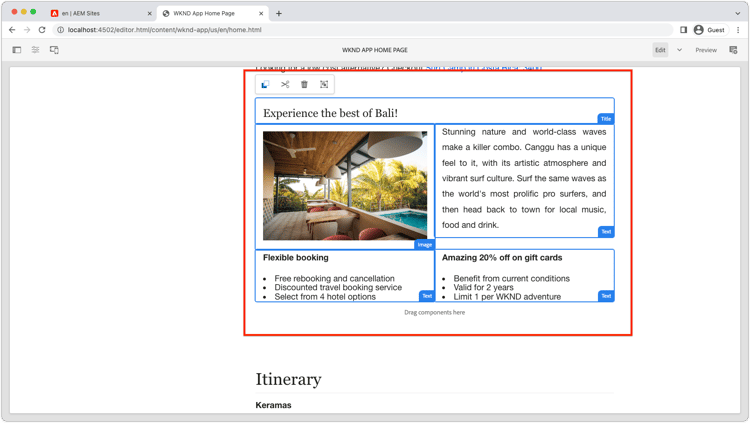Click 'Valid for 2 years' bullet
This screenshot has height=423, width=750.
coord(484,287)
